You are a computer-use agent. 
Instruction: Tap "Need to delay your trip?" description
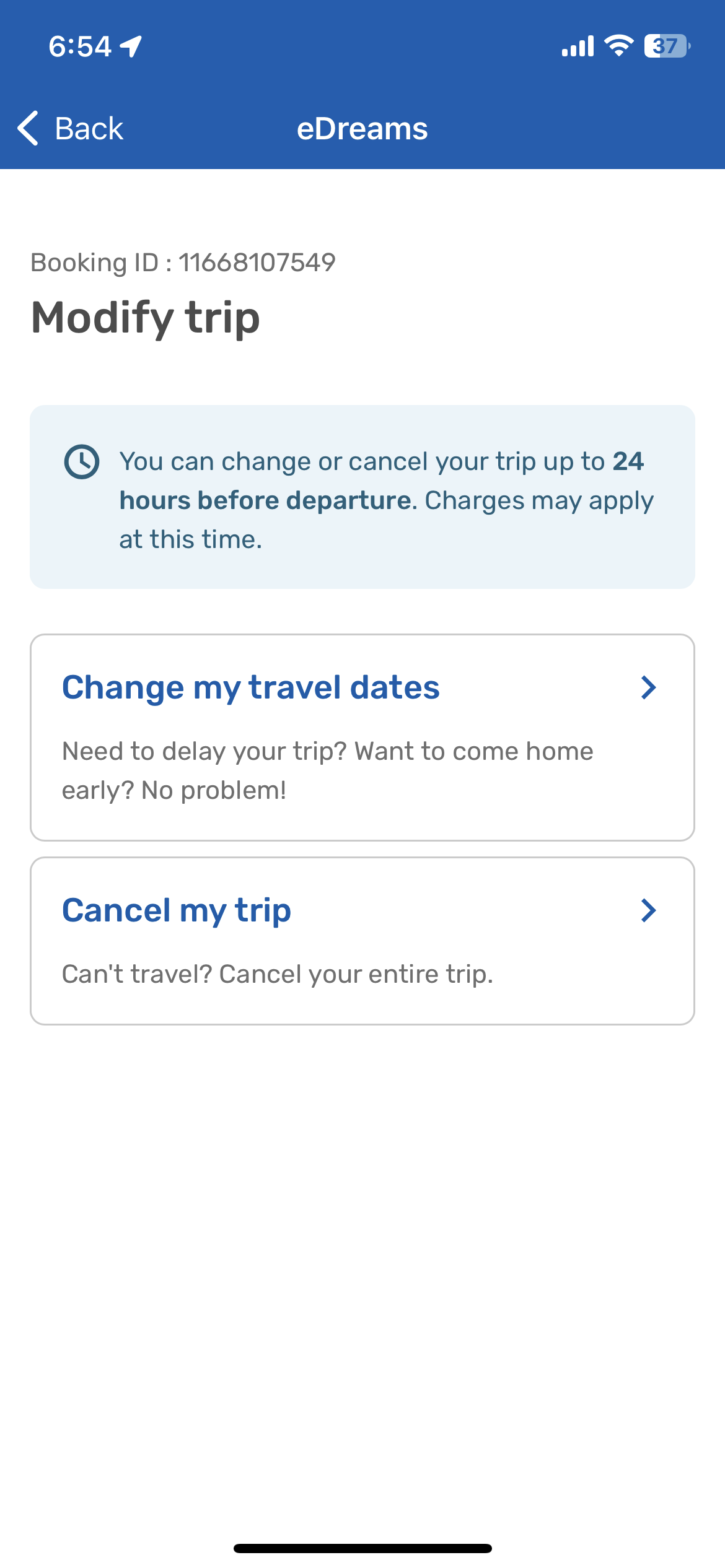pyautogui.click(x=328, y=770)
